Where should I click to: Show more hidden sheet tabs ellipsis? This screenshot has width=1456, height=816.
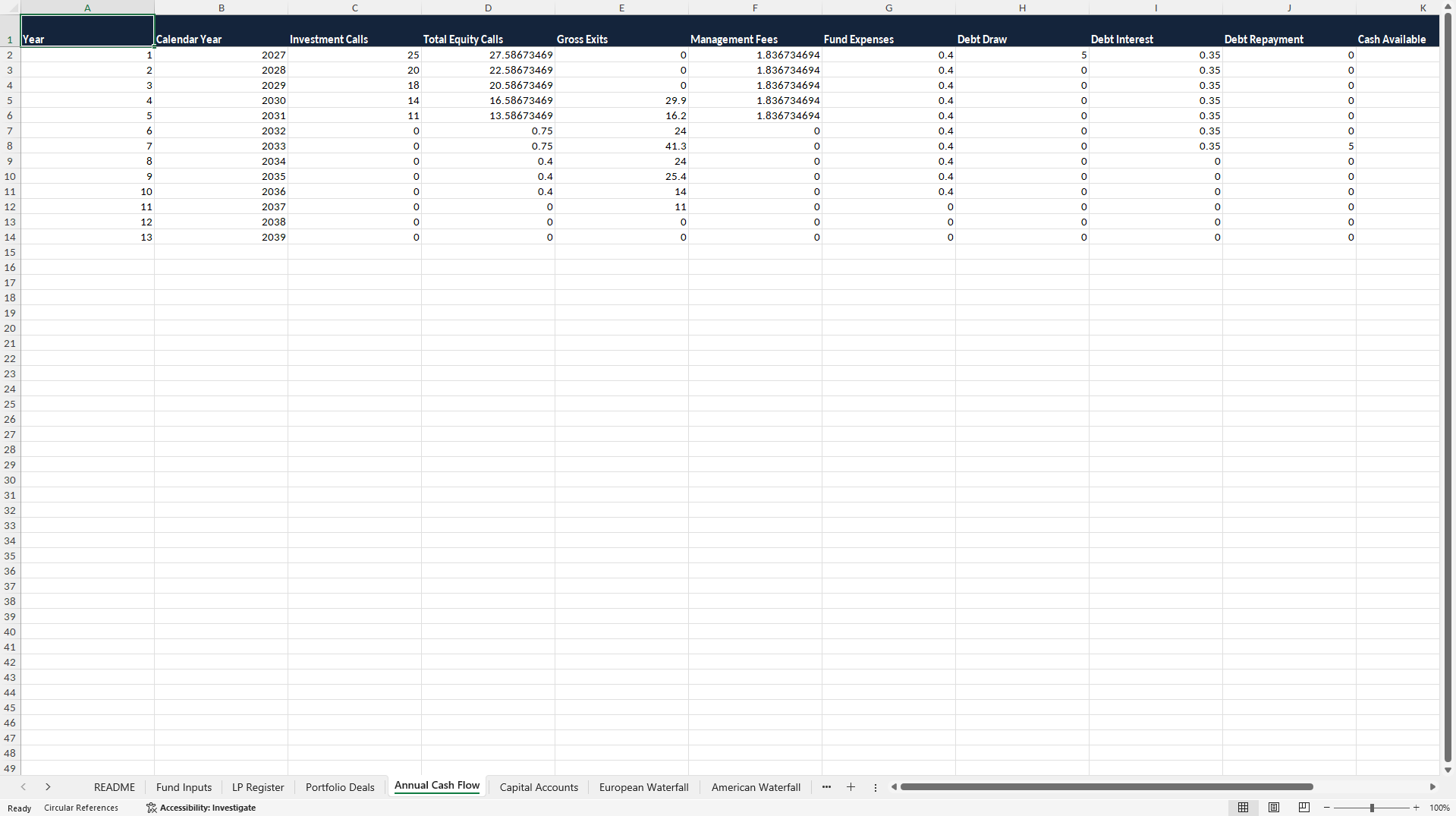click(826, 787)
